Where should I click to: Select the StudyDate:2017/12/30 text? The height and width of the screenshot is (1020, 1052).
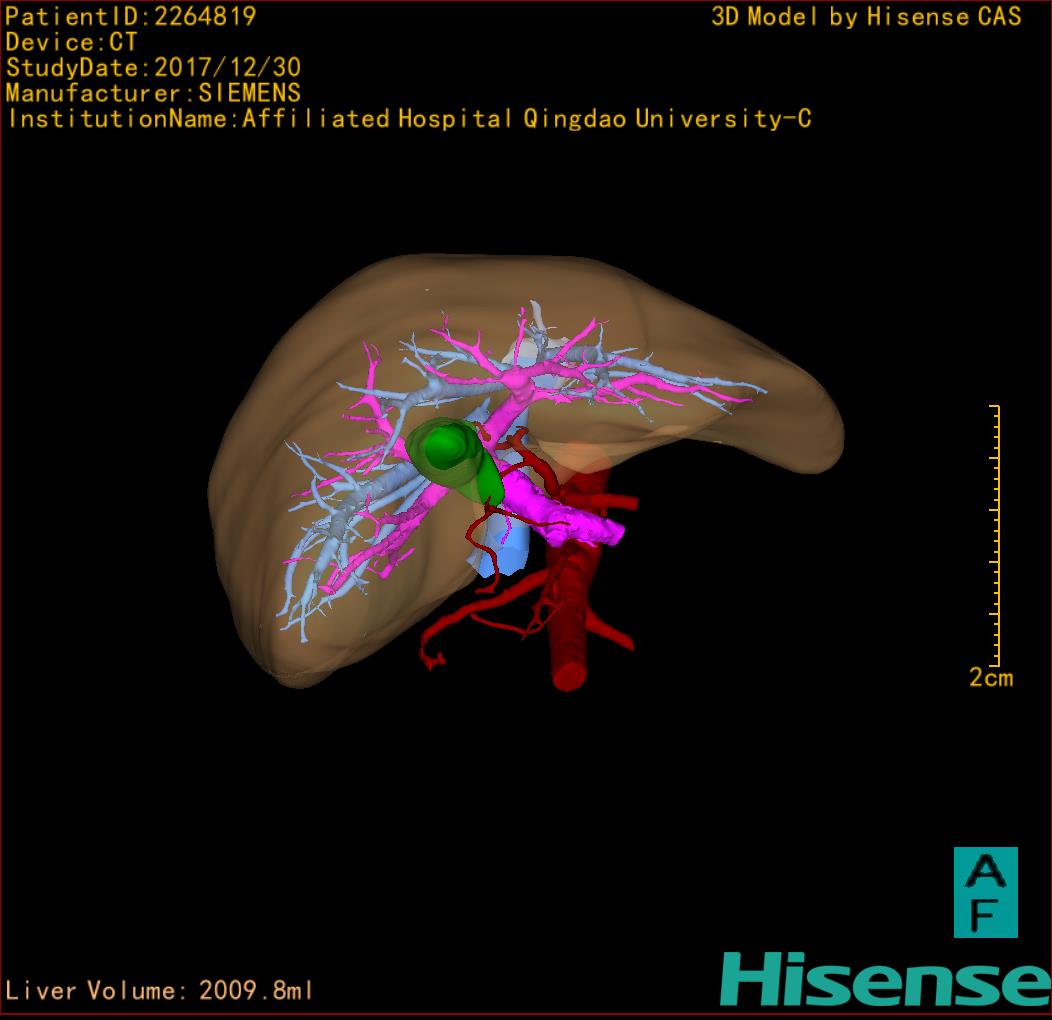point(153,68)
